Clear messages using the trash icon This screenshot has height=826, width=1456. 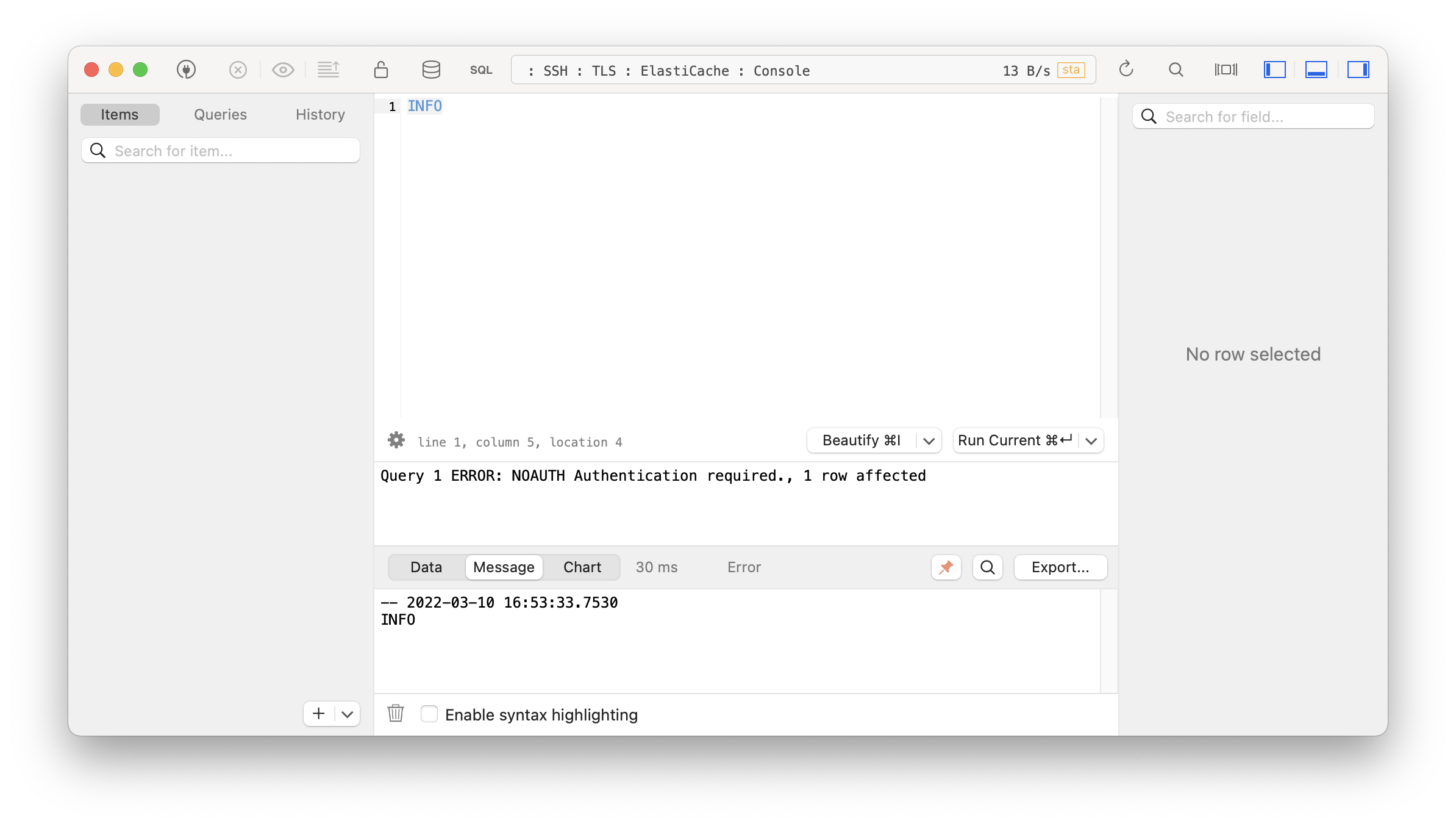[395, 714]
